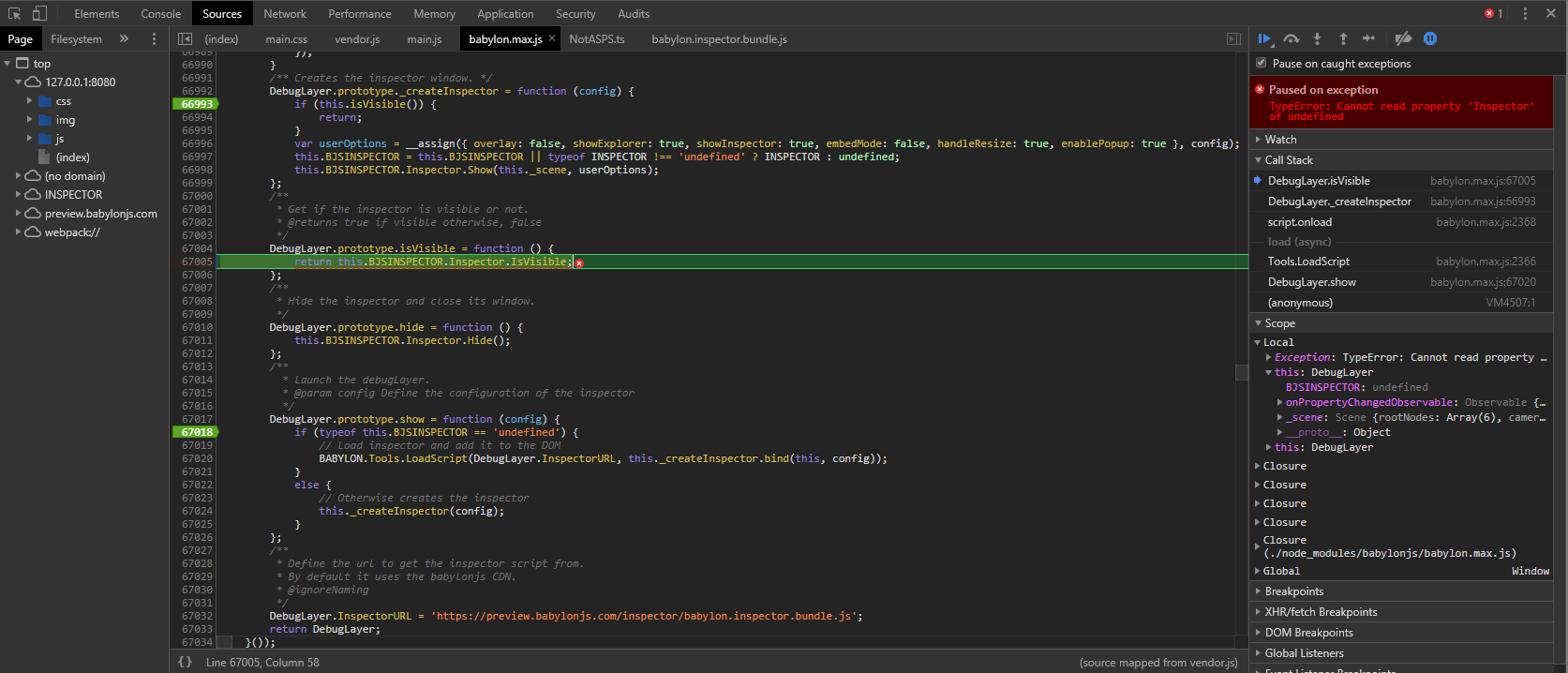Remove the breakpoint on line 67018
This screenshot has height=673, width=1568.
point(197,432)
